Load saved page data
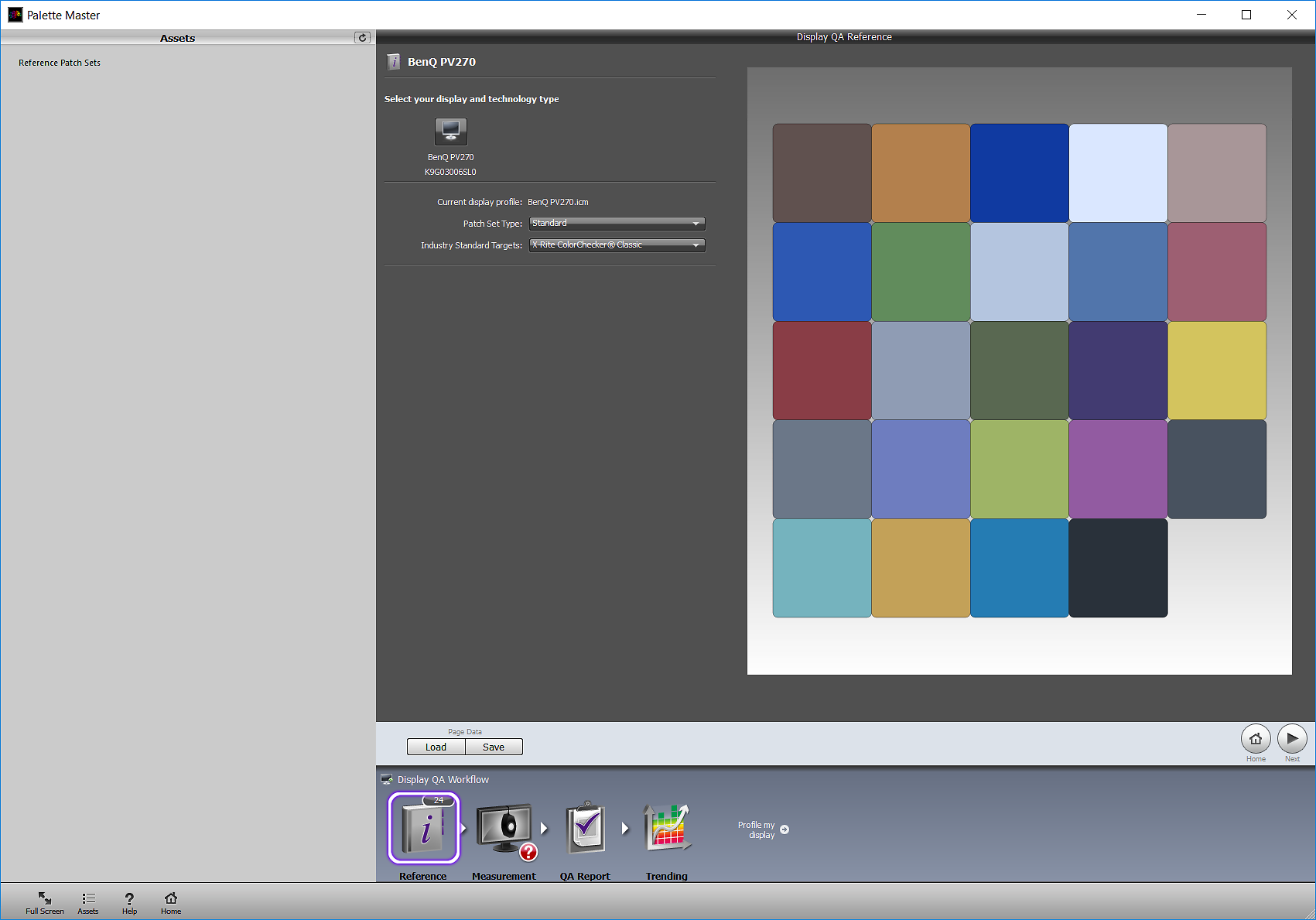 pos(436,747)
